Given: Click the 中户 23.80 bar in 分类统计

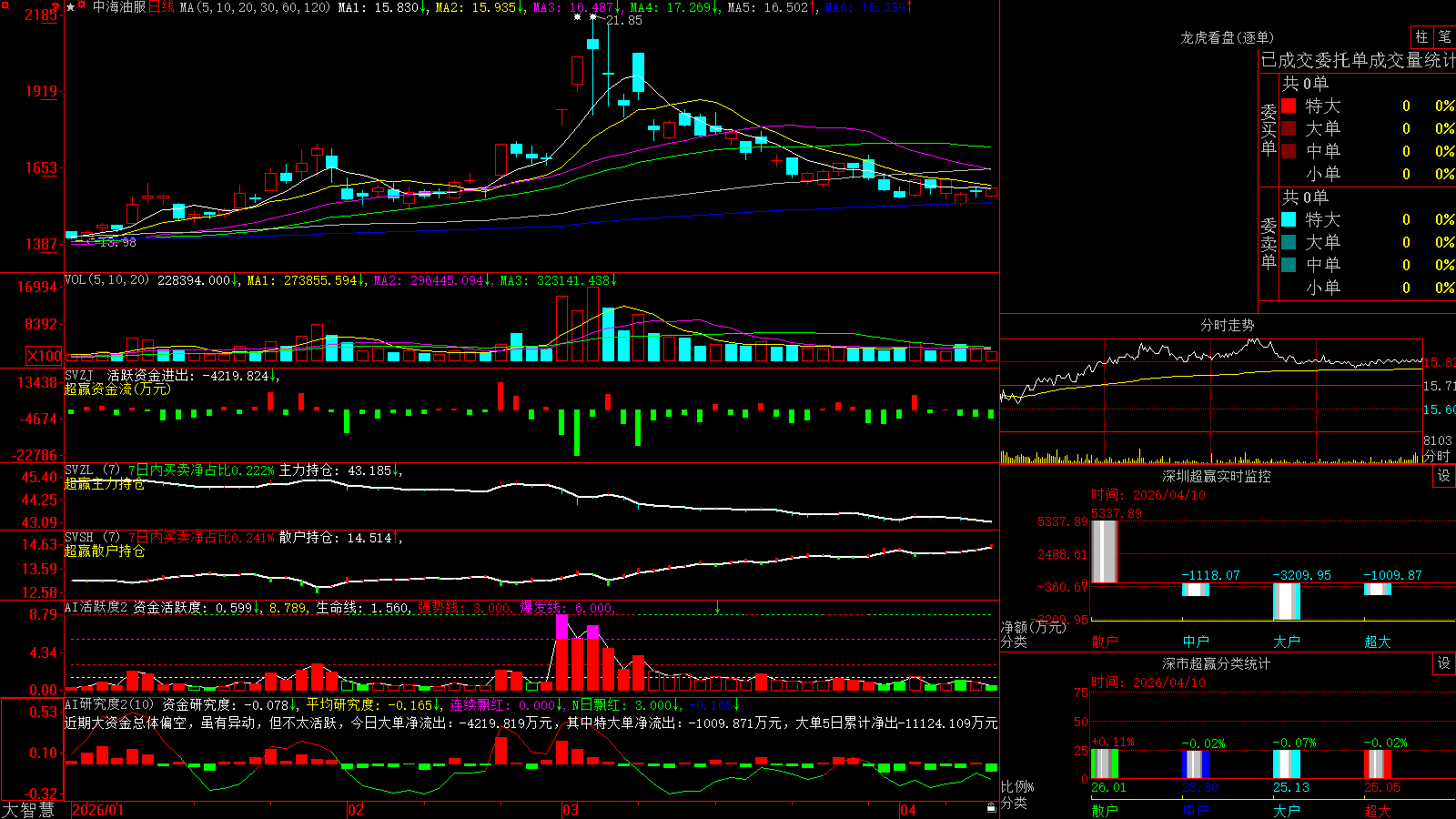Looking at the screenshot, I should (x=1196, y=764).
